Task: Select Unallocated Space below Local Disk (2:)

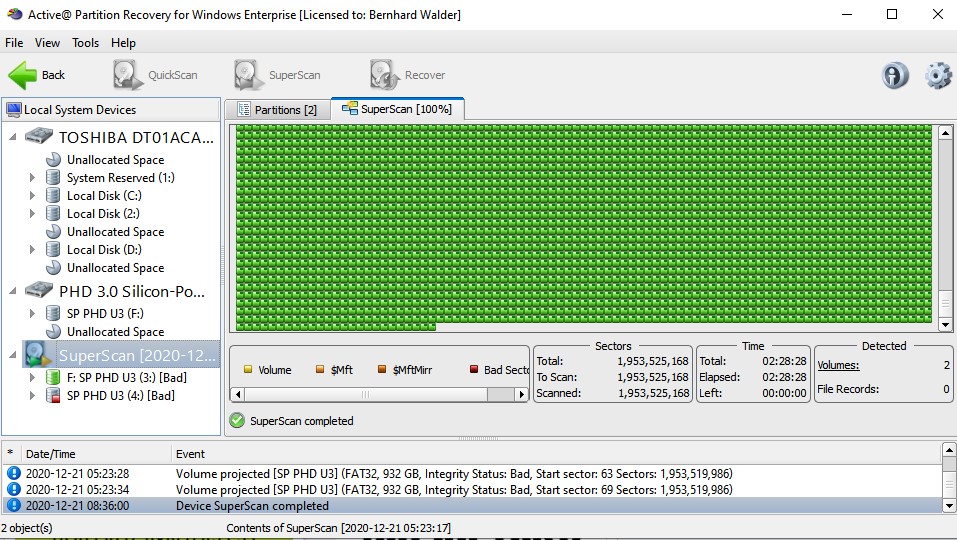Action: click(115, 232)
